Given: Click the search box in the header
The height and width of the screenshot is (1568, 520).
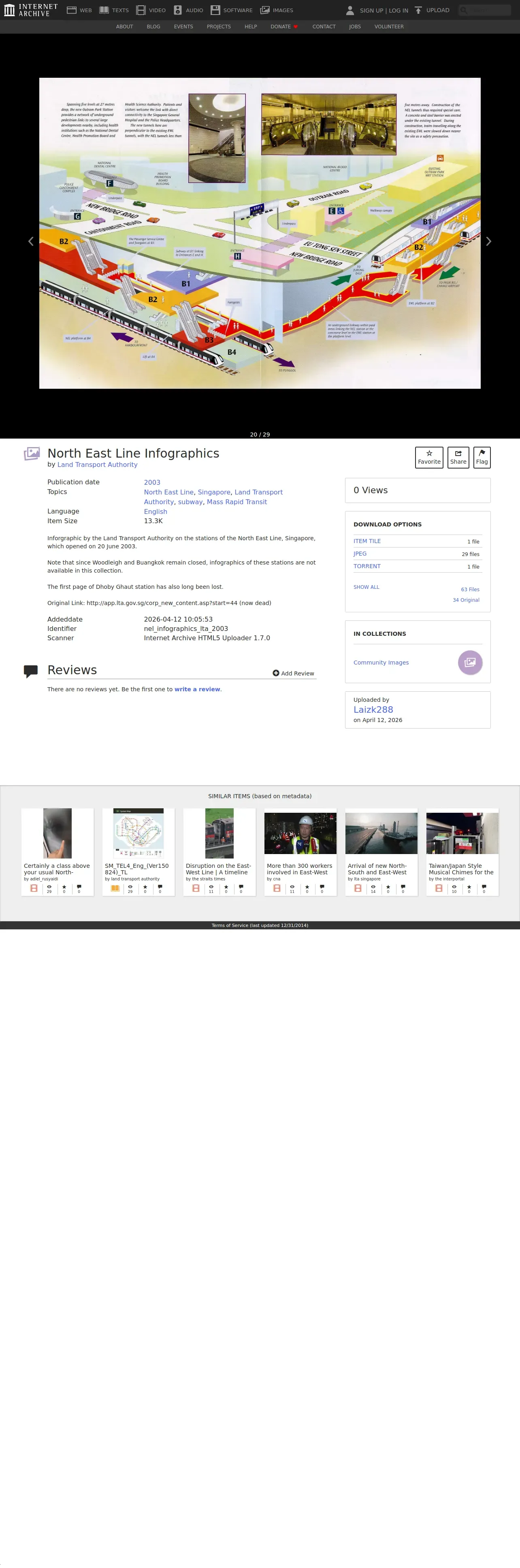Looking at the screenshot, I should tap(485, 10).
